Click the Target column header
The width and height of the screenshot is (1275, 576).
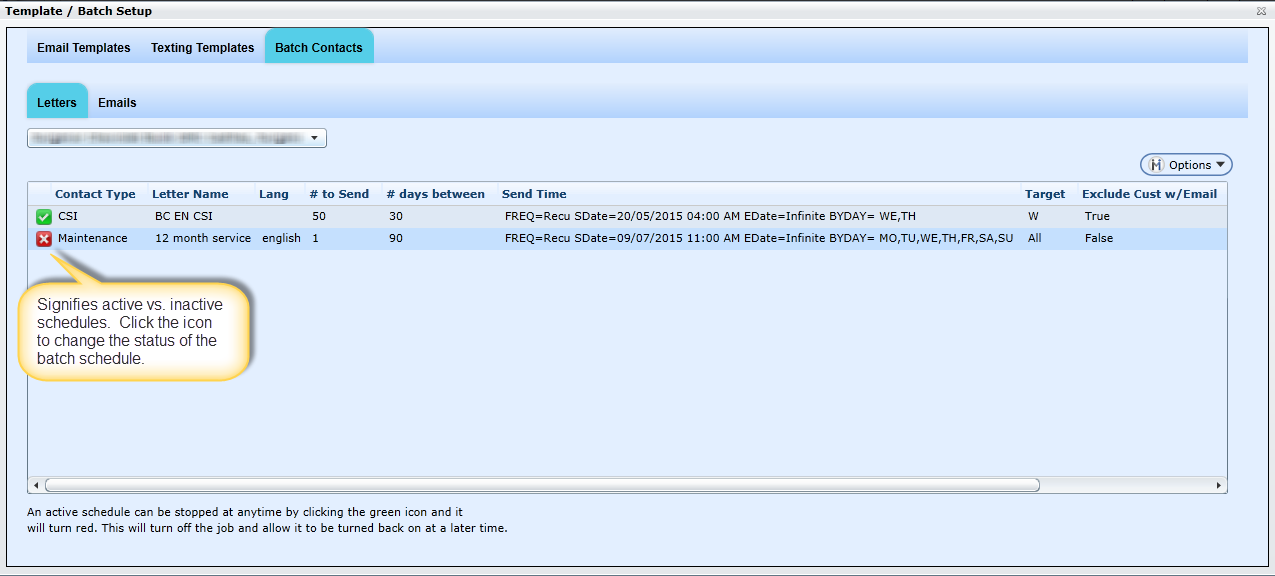click(1045, 194)
